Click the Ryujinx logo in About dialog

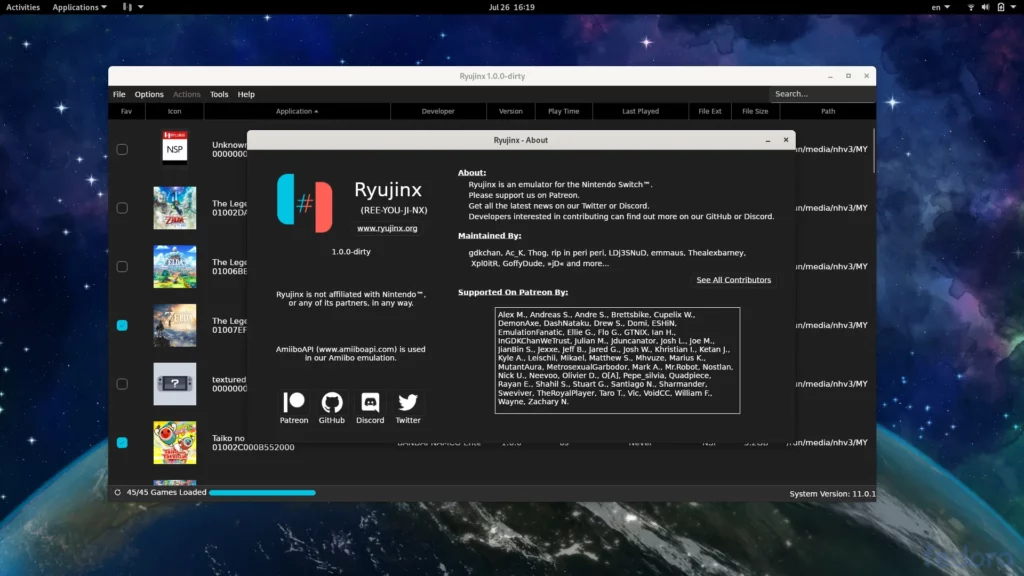tap(305, 203)
